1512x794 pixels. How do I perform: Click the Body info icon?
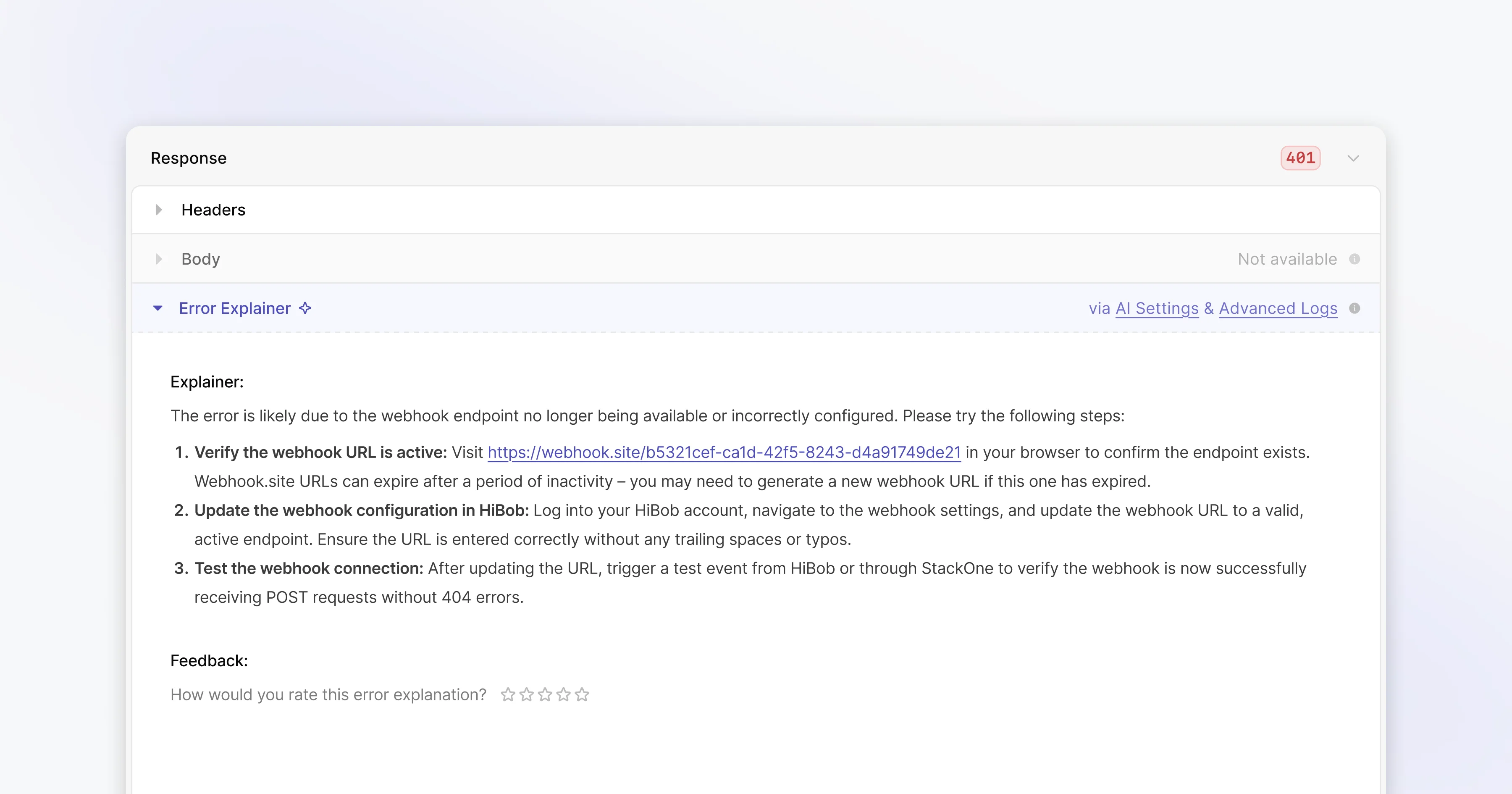pyautogui.click(x=1354, y=259)
